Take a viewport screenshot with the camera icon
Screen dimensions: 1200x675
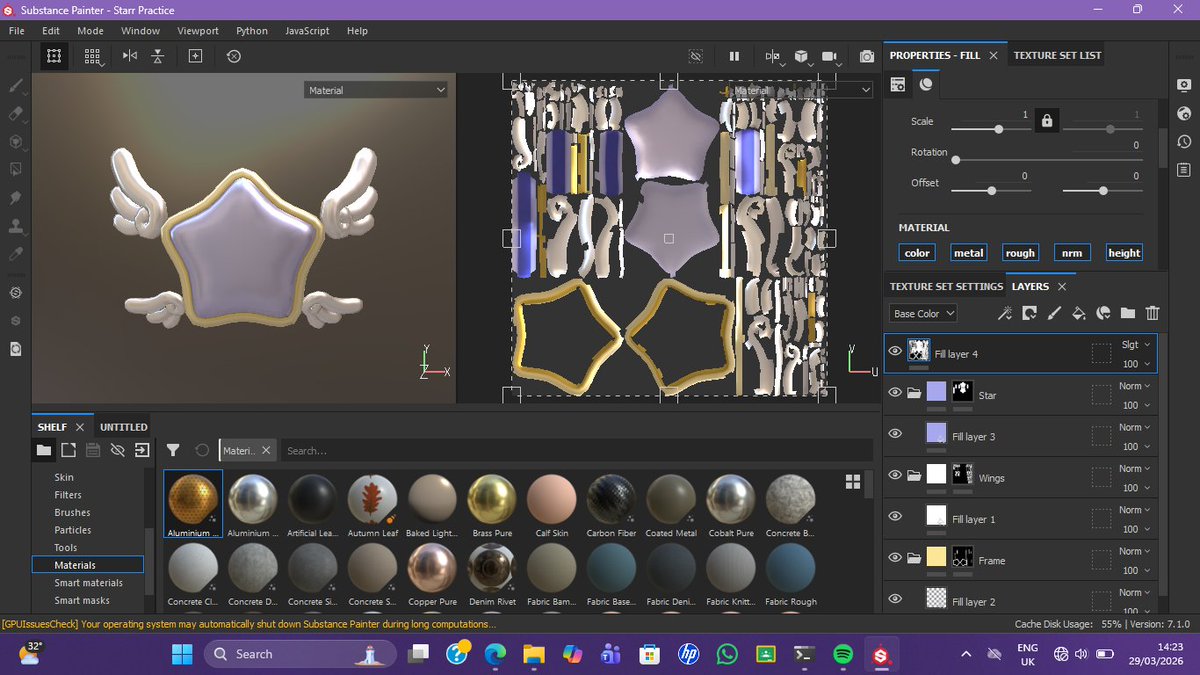[x=867, y=56]
